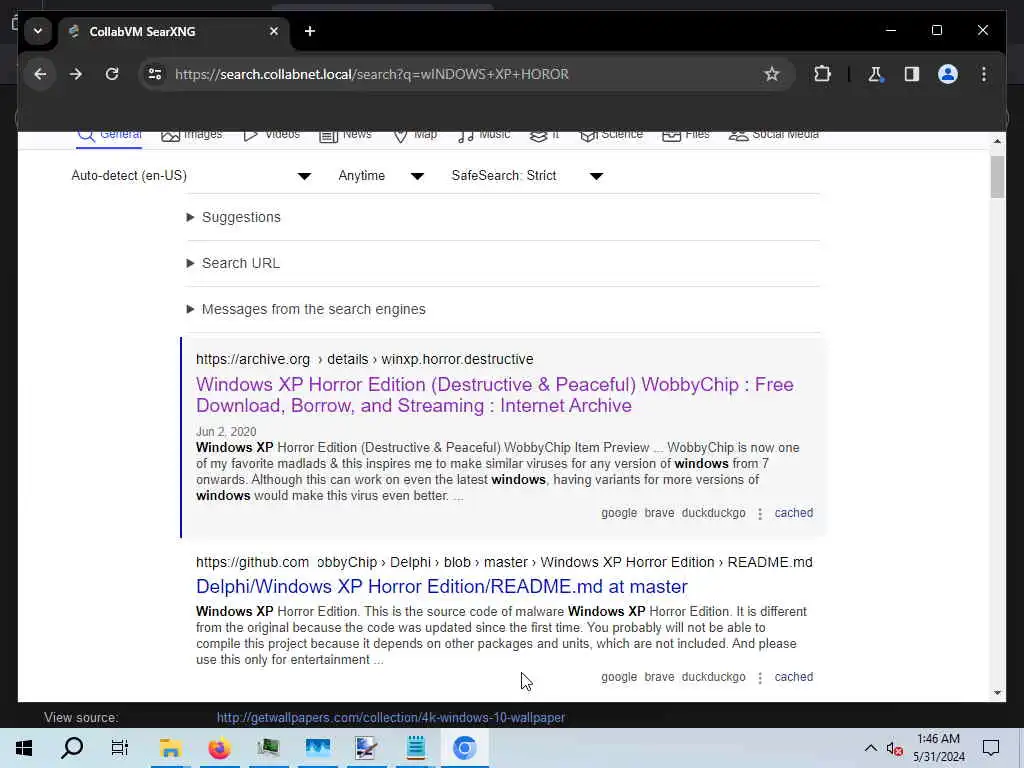Minimize the Chrome window
Screen dimensions: 1024x768
pos(891,30)
